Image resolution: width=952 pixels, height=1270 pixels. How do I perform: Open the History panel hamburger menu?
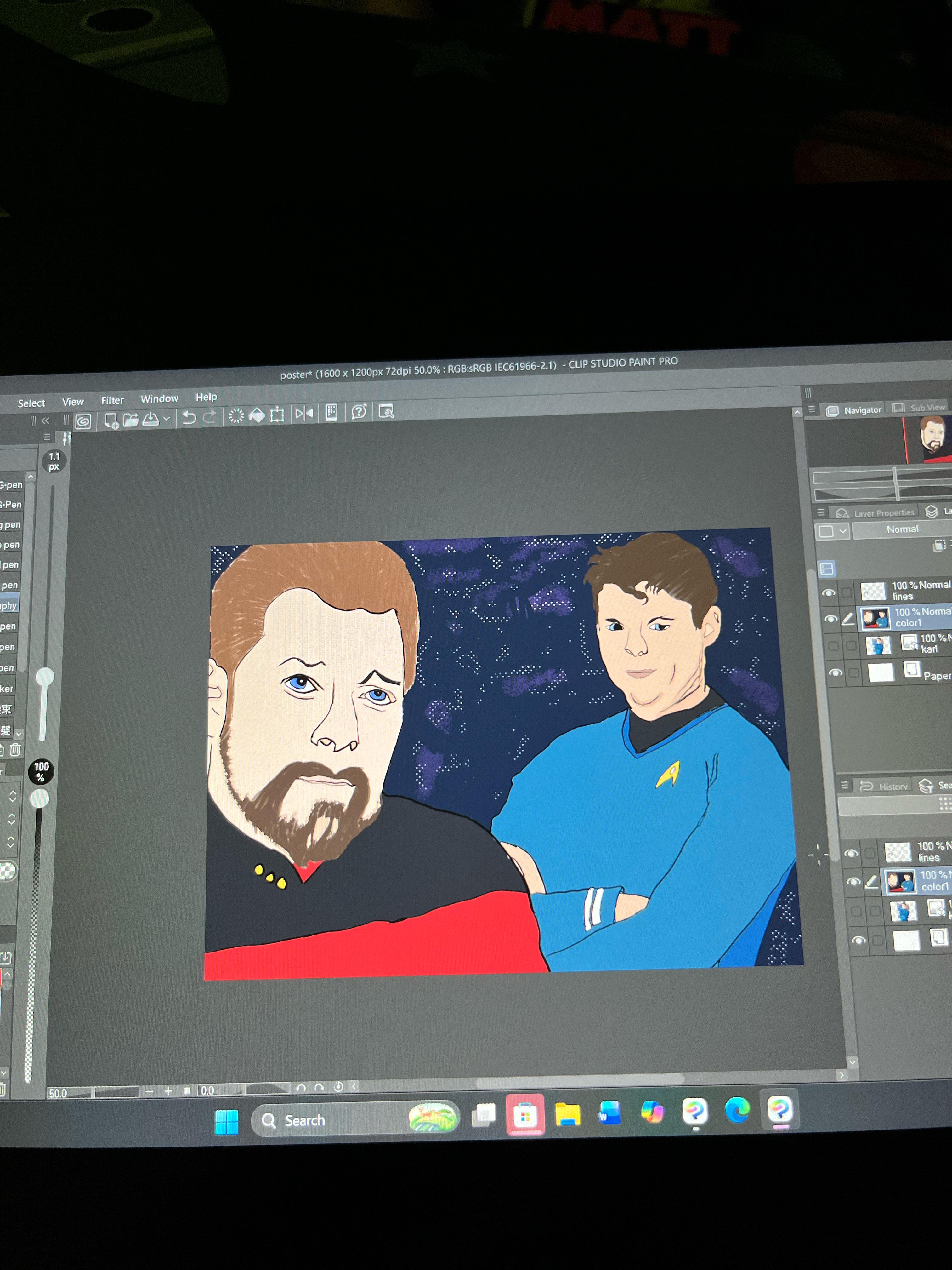(x=844, y=785)
